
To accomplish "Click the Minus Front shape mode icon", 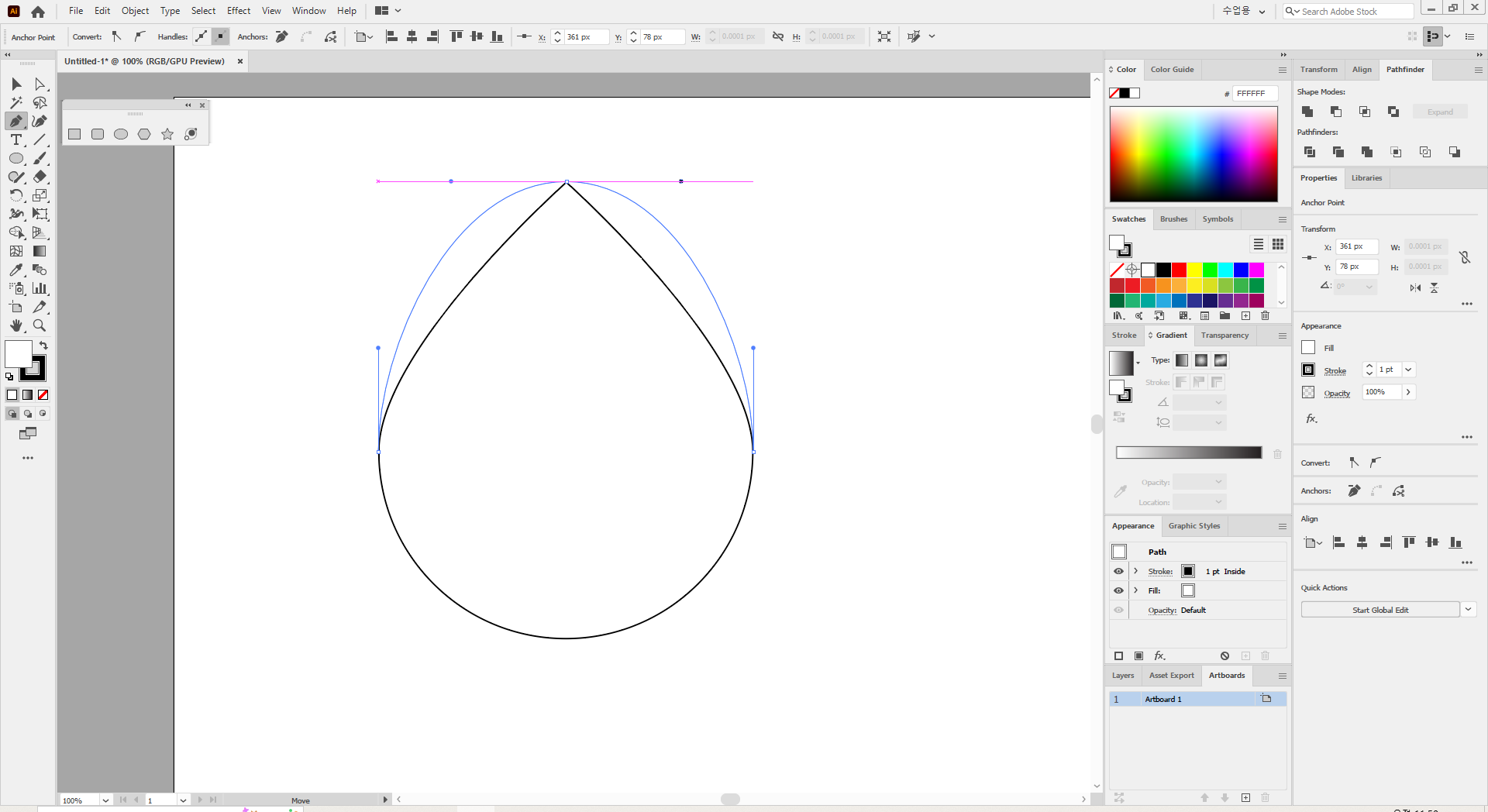I will (1336, 112).
